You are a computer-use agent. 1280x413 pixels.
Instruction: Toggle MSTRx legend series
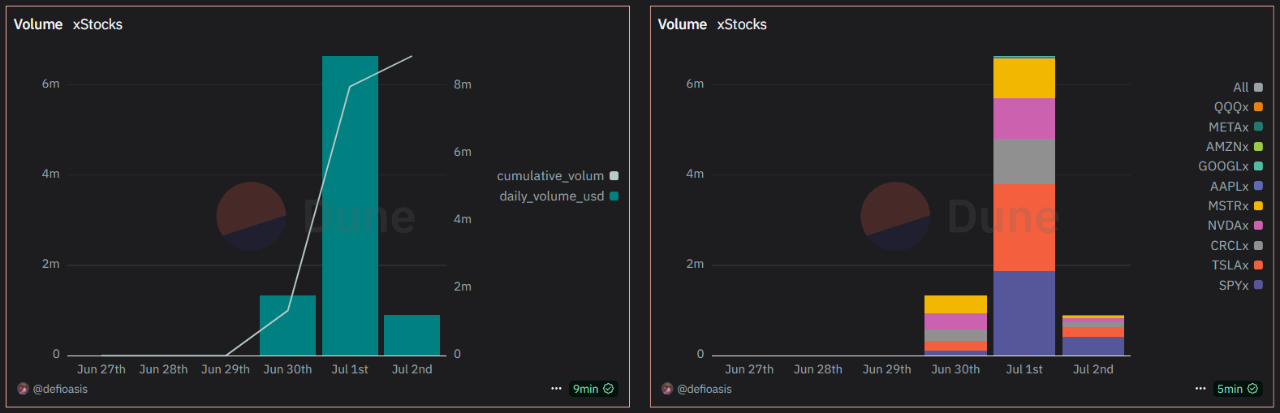(1235, 206)
